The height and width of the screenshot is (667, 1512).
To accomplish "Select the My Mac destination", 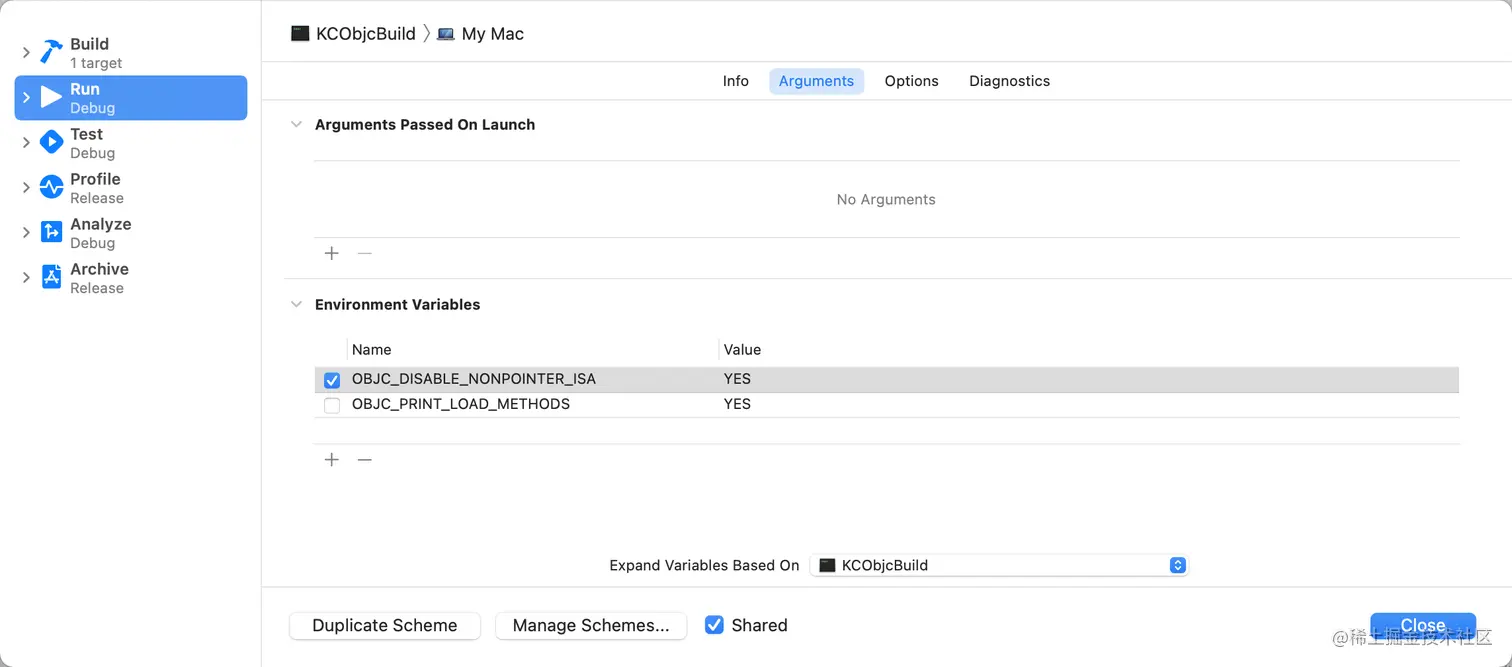I will [x=481, y=34].
